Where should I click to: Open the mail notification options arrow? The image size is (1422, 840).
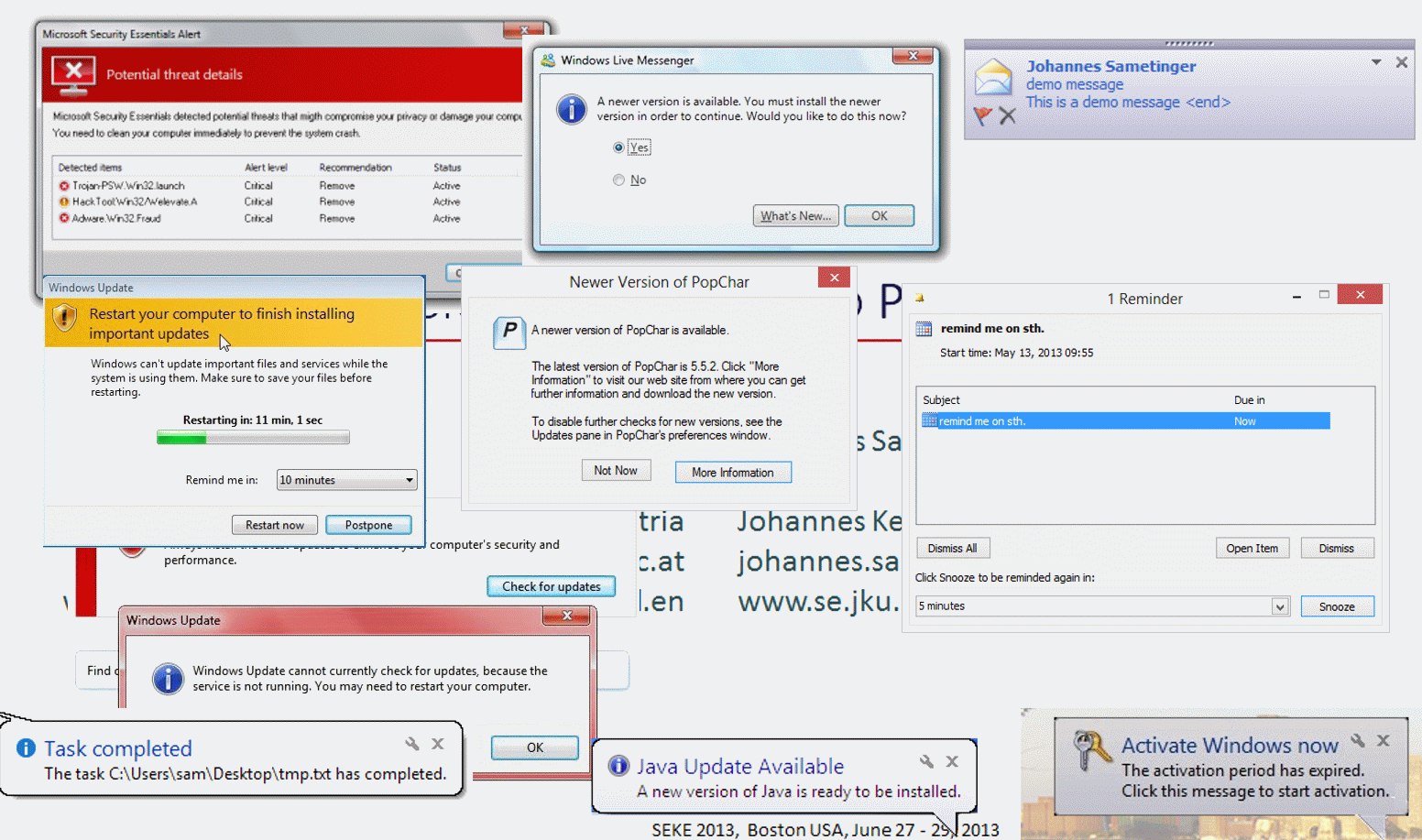click(x=1376, y=62)
